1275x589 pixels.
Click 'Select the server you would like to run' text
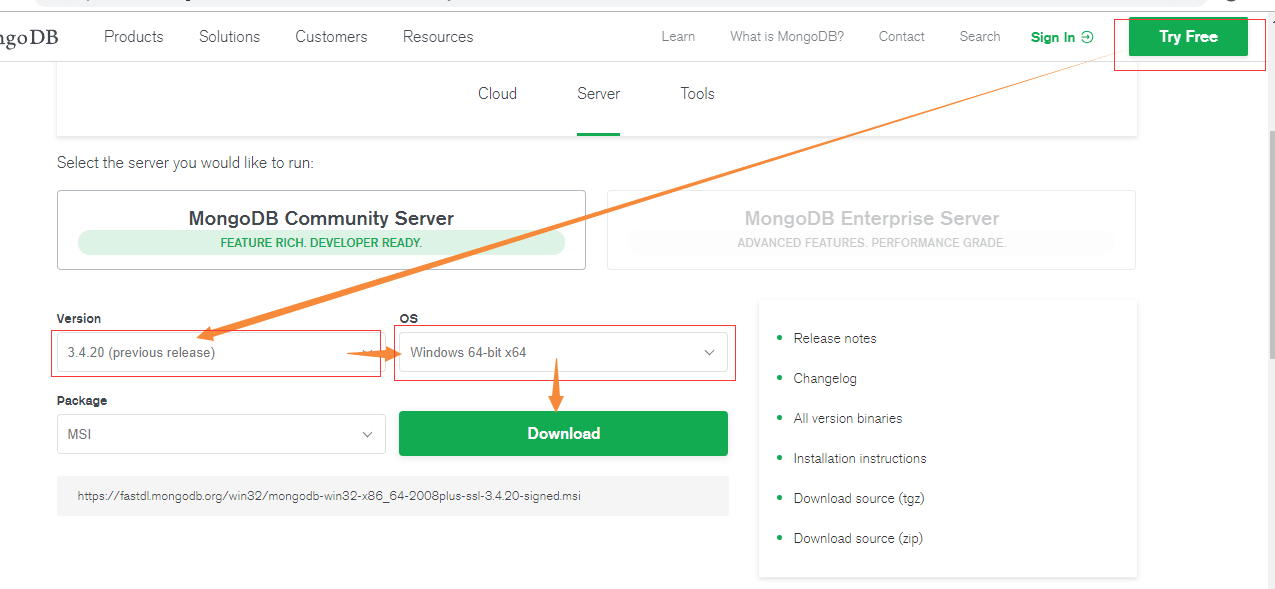click(x=185, y=162)
